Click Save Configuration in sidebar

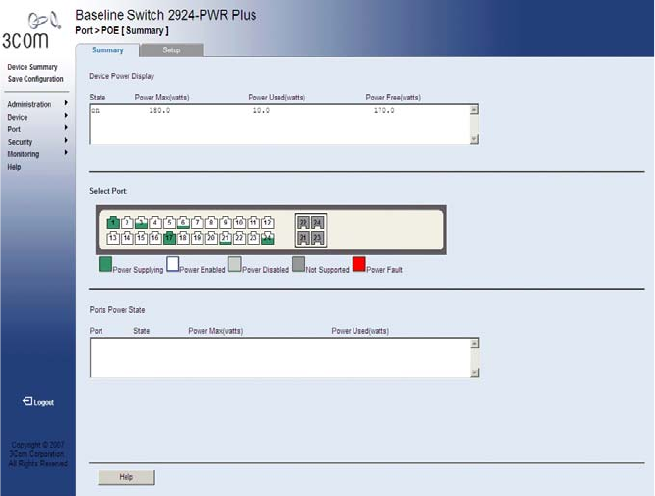[36, 79]
